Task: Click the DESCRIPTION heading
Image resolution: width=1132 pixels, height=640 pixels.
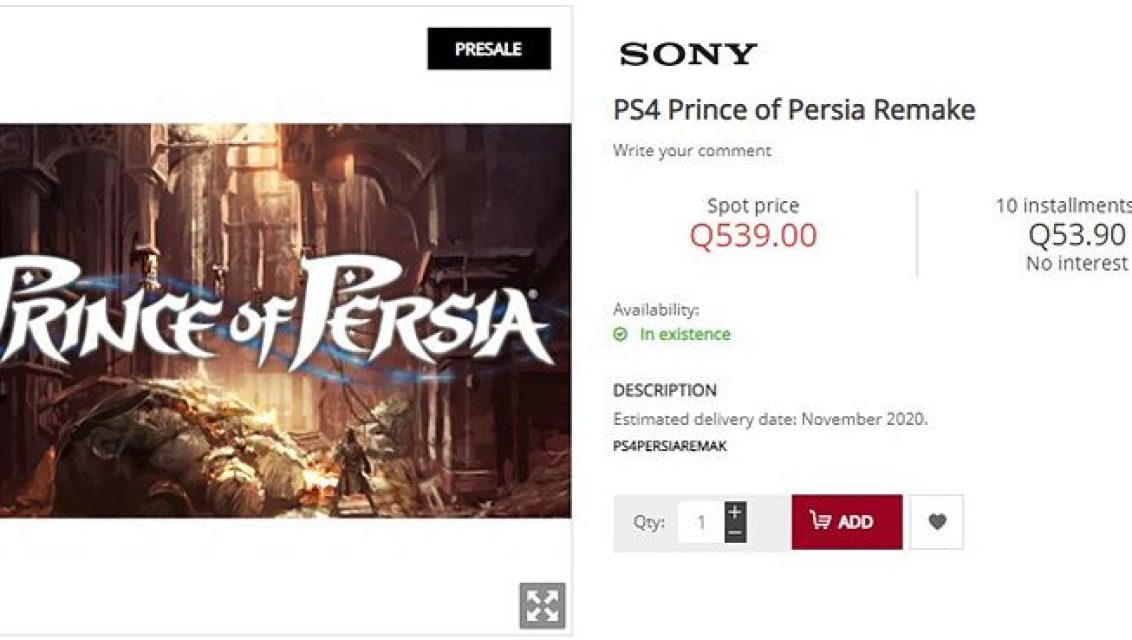Action: tap(665, 390)
